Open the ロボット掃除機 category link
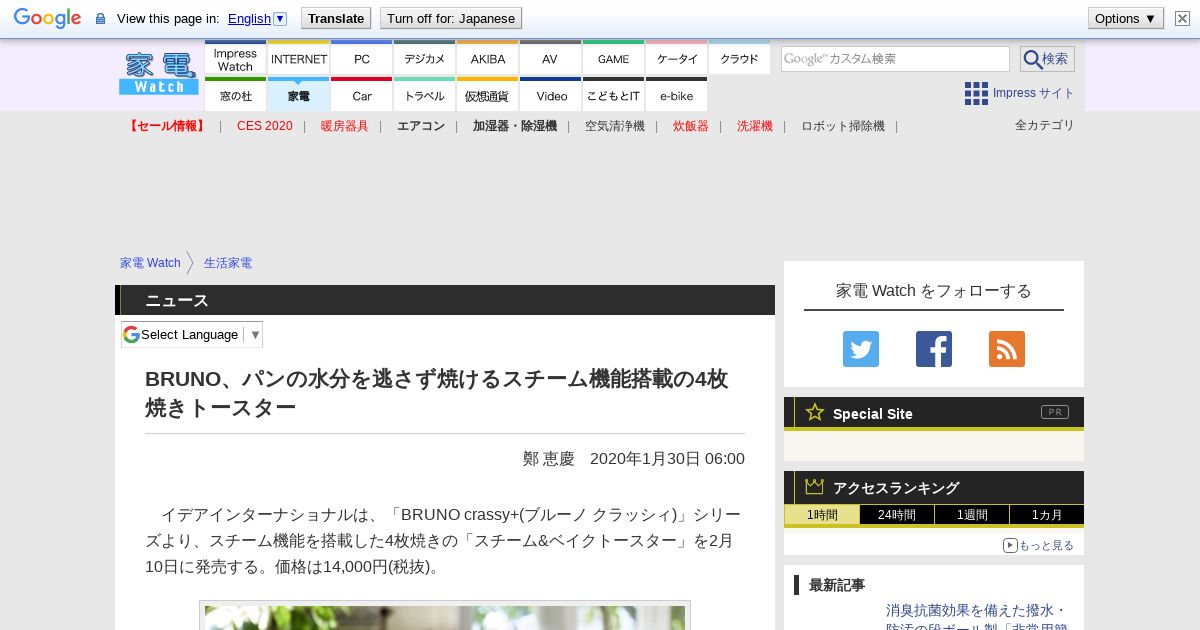Viewport: 1200px width, 630px height. (843, 126)
